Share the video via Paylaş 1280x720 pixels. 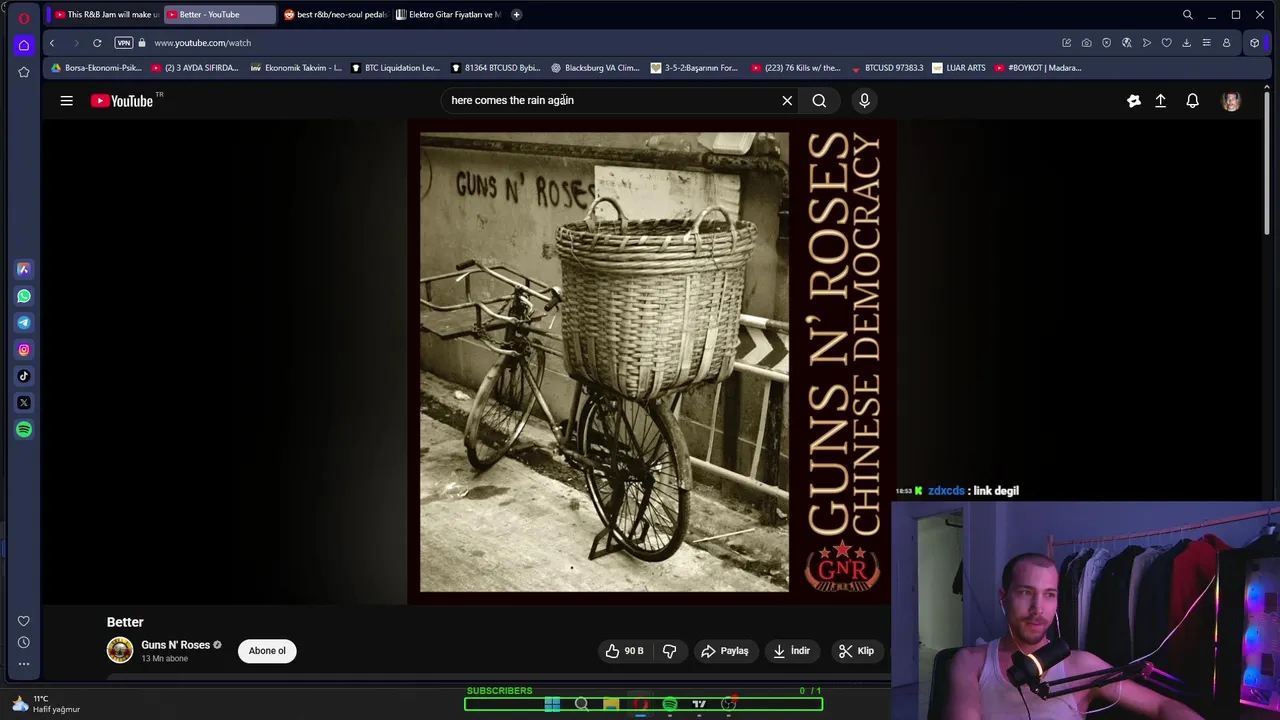click(724, 651)
